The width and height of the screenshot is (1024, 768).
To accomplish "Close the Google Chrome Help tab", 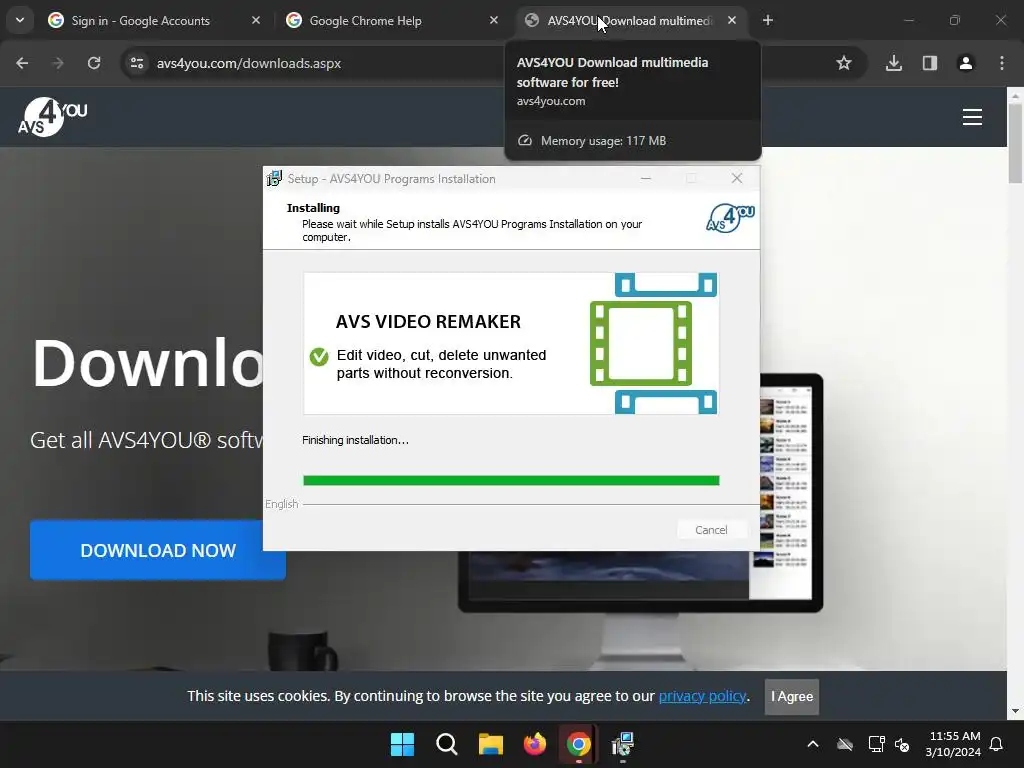I will 494,20.
